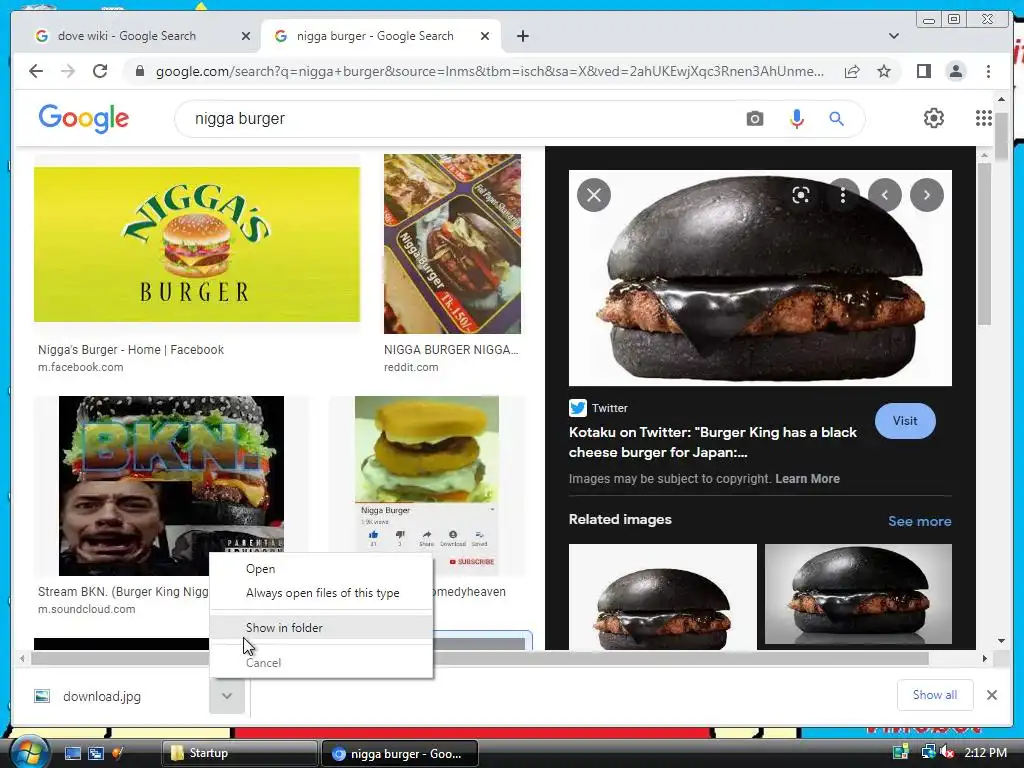Close the dove wiki tab
The height and width of the screenshot is (768, 1024).
coord(246,36)
